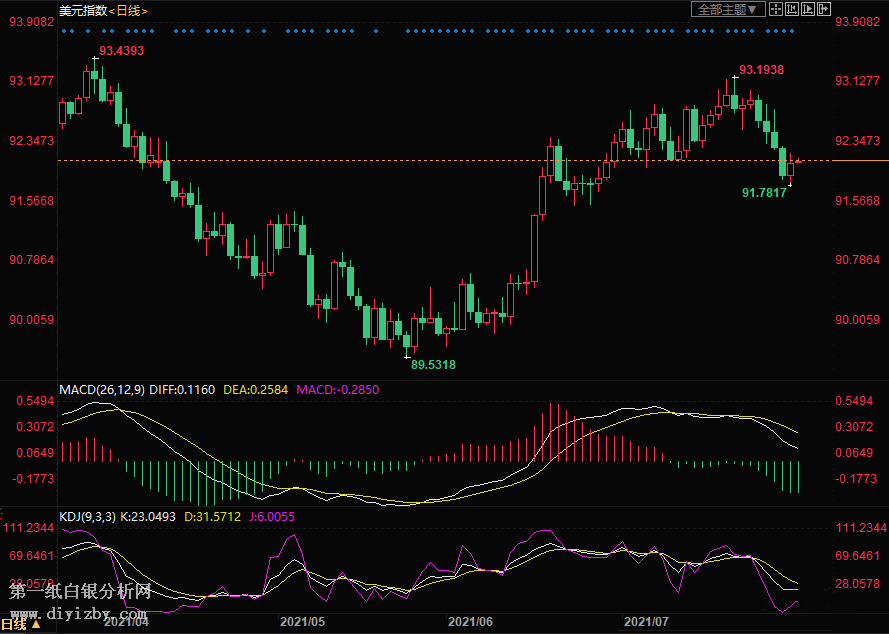The image size is (889, 634).
Task: Select the MACD(26,12,9) indicator label
Action: click(102, 389)
